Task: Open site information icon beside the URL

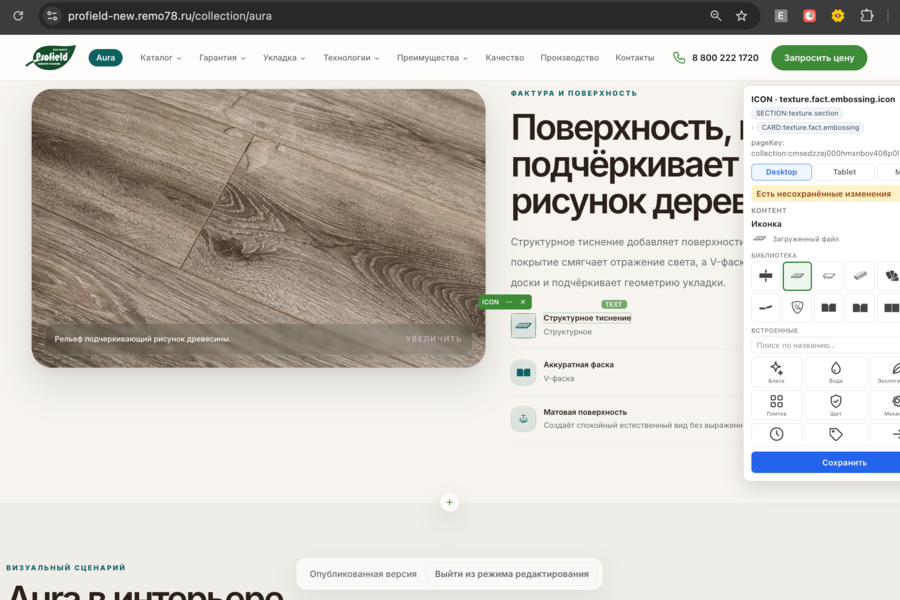Action: click(x=52, y=16)
